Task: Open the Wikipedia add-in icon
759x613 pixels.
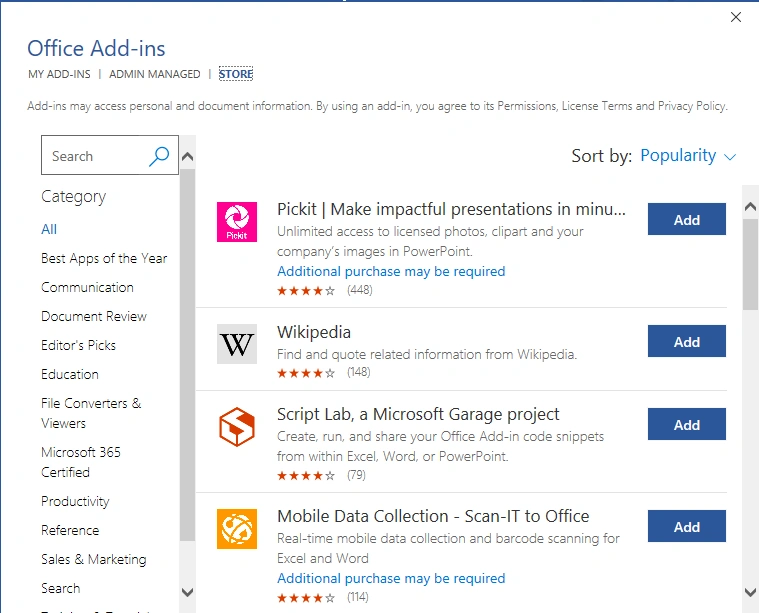Action: coord(237,344)
